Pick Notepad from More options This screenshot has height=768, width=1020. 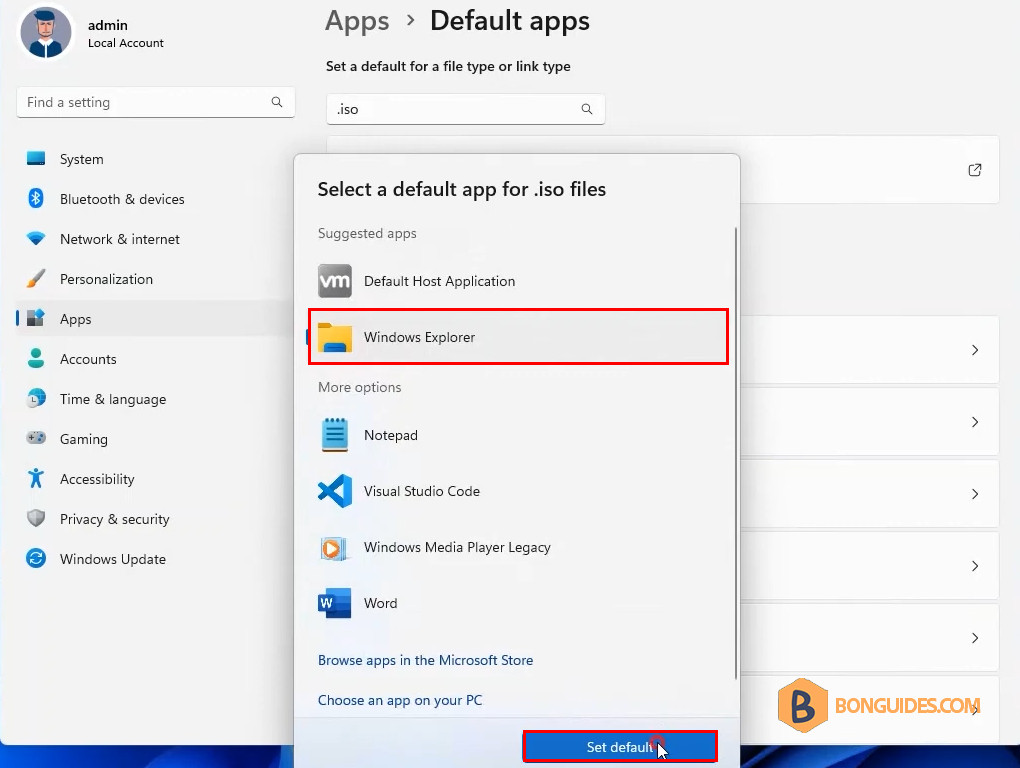391,435
